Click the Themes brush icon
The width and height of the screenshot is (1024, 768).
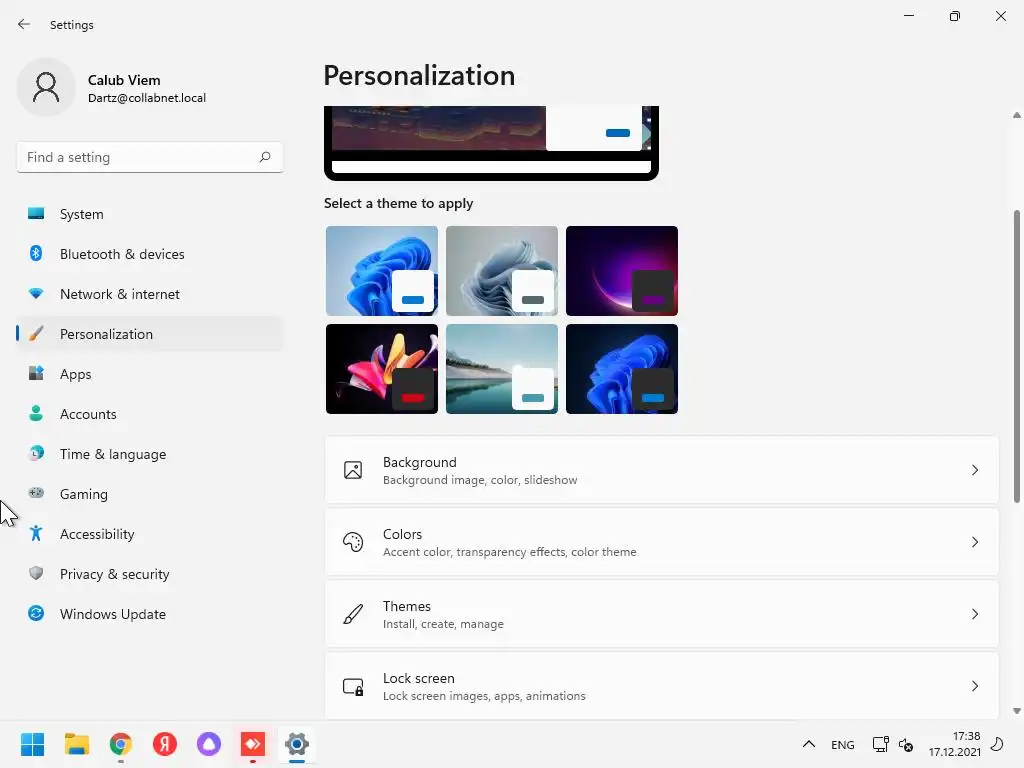coord(353,614)
